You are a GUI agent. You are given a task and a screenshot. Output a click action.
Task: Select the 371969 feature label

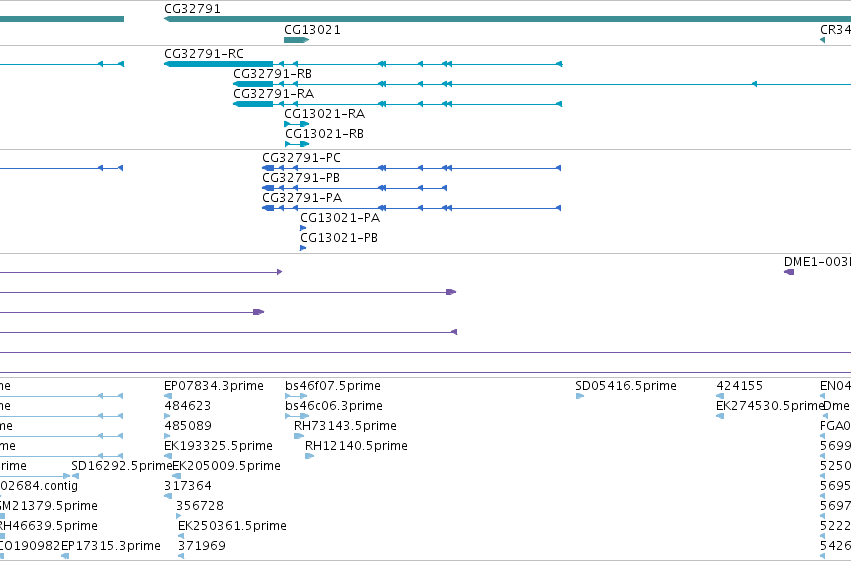coord(202,546)
